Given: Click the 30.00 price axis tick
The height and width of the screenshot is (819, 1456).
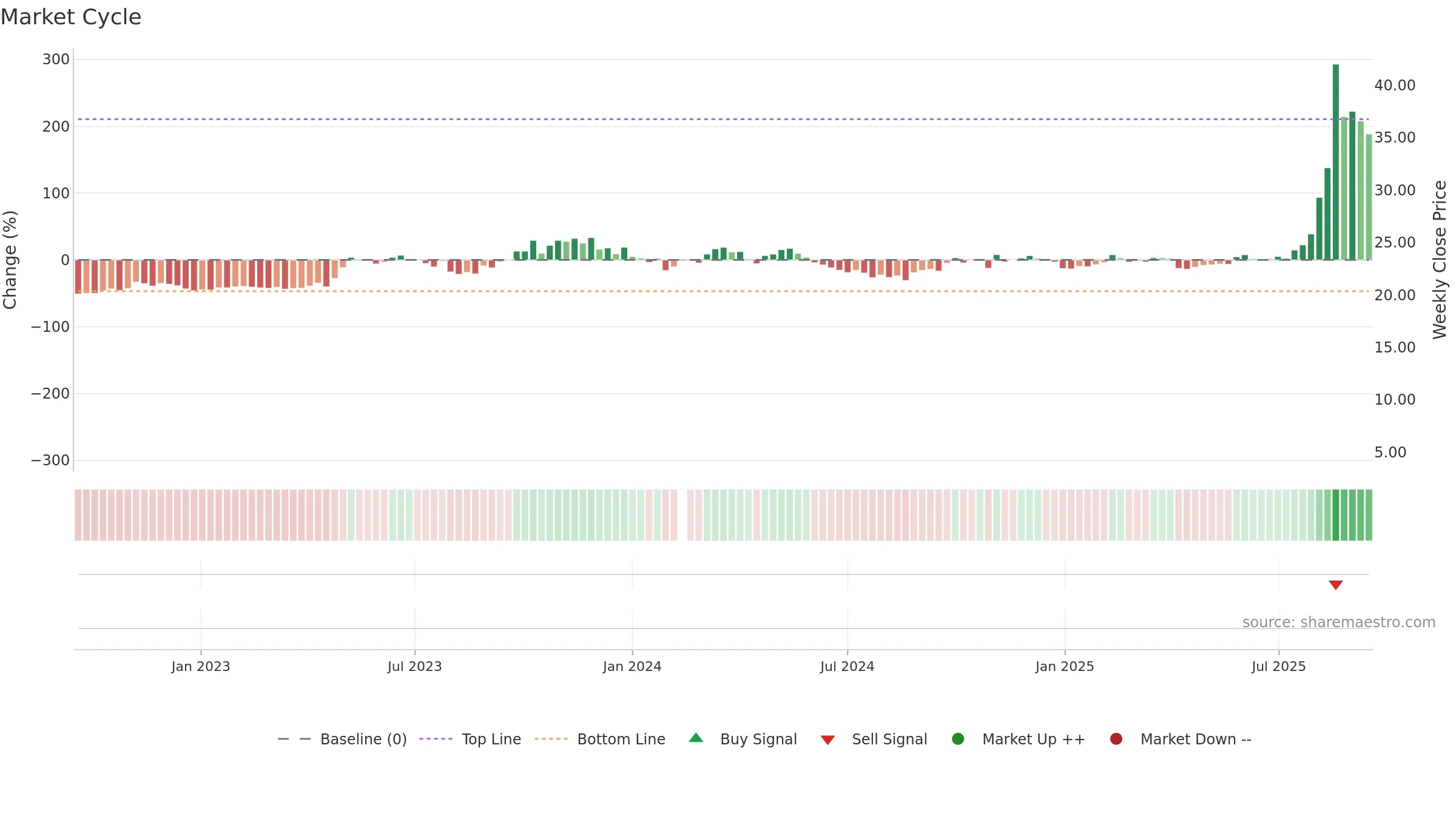Looking at the screenshot, I should click(1395, 190).
